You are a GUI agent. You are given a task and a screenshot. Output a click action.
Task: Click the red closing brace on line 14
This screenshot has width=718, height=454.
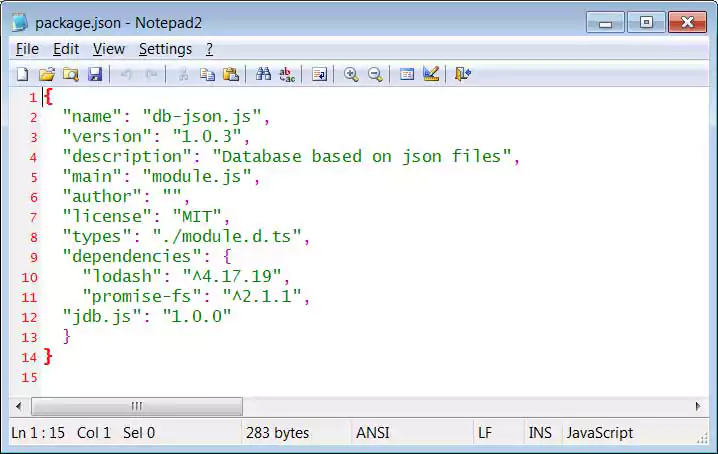coord(48,356)
